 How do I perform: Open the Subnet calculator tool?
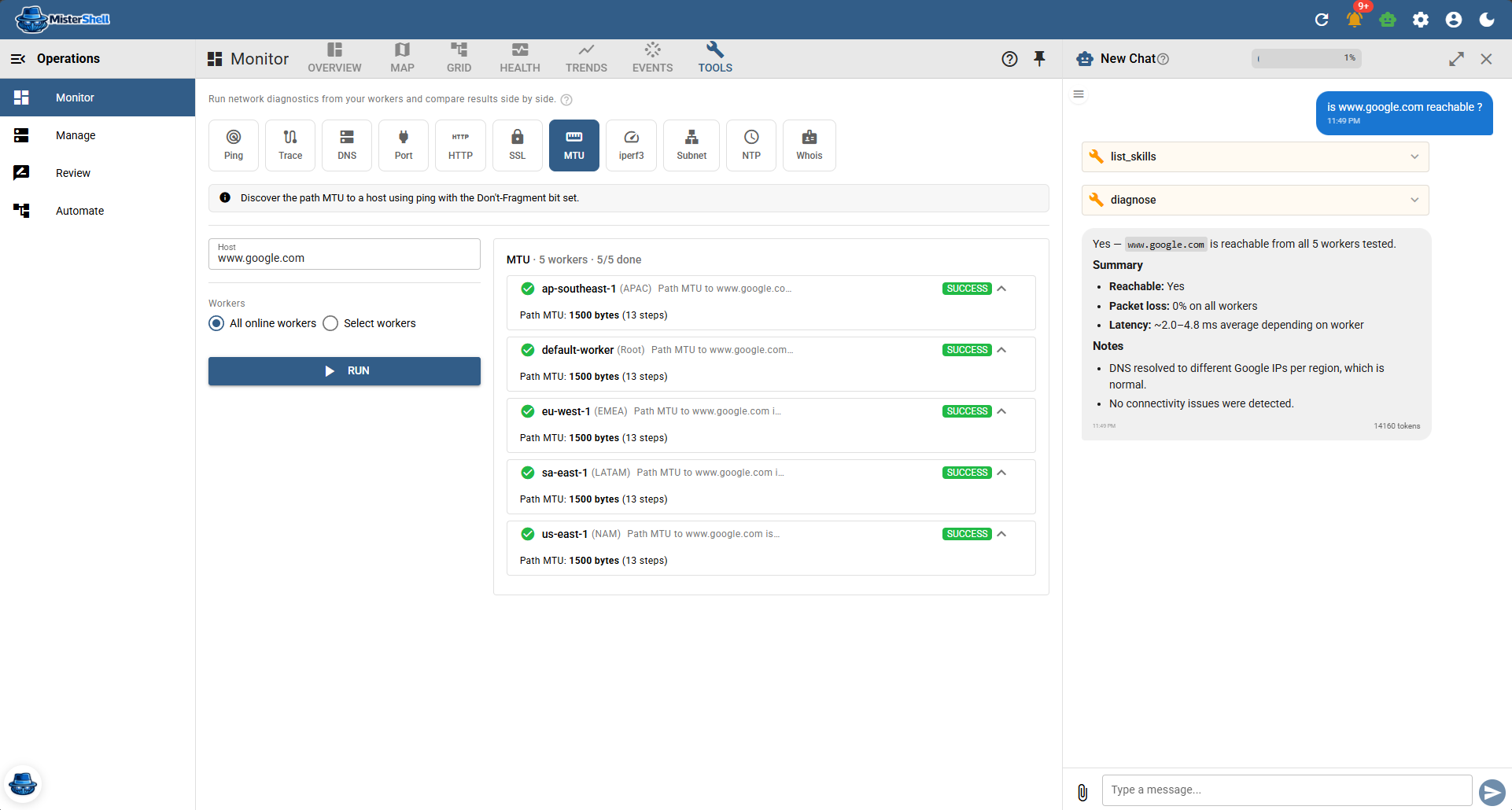pyautogui.click(x=691, y=145)
